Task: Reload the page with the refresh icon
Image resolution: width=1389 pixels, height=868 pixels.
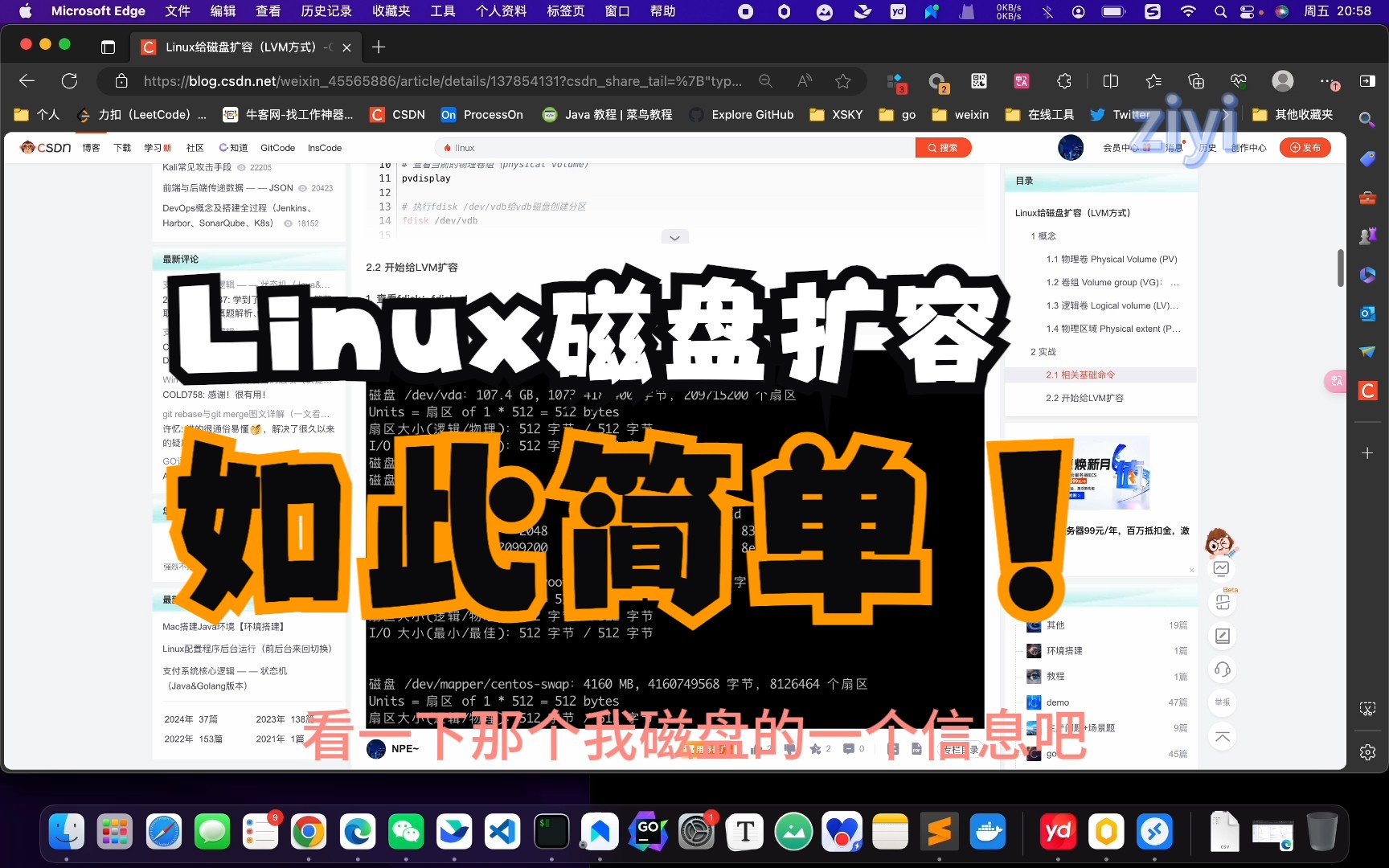Action: 70,81
